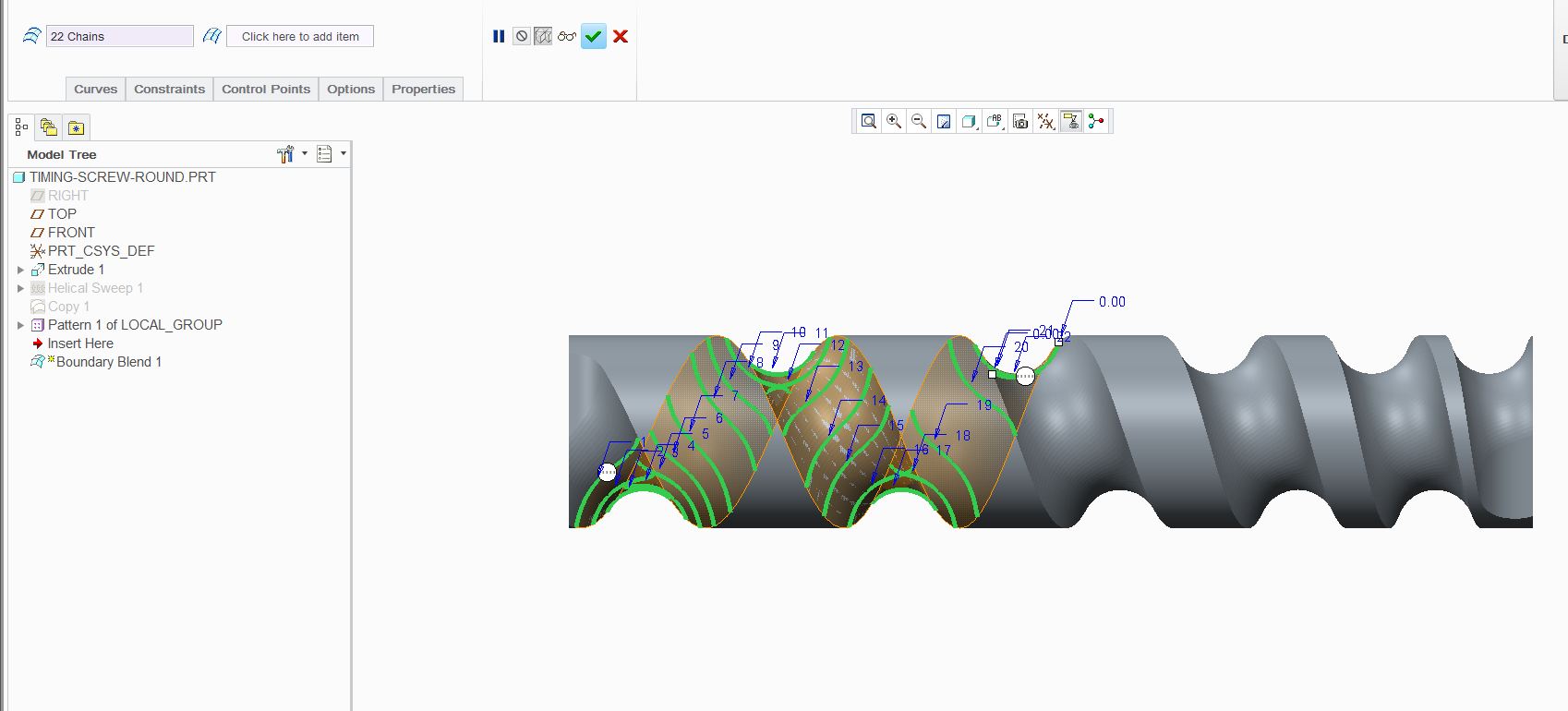
Task: Expand Pattern 1 of LOCAL_GROUP
Action: pyautogui.click(x=20, y=325)
